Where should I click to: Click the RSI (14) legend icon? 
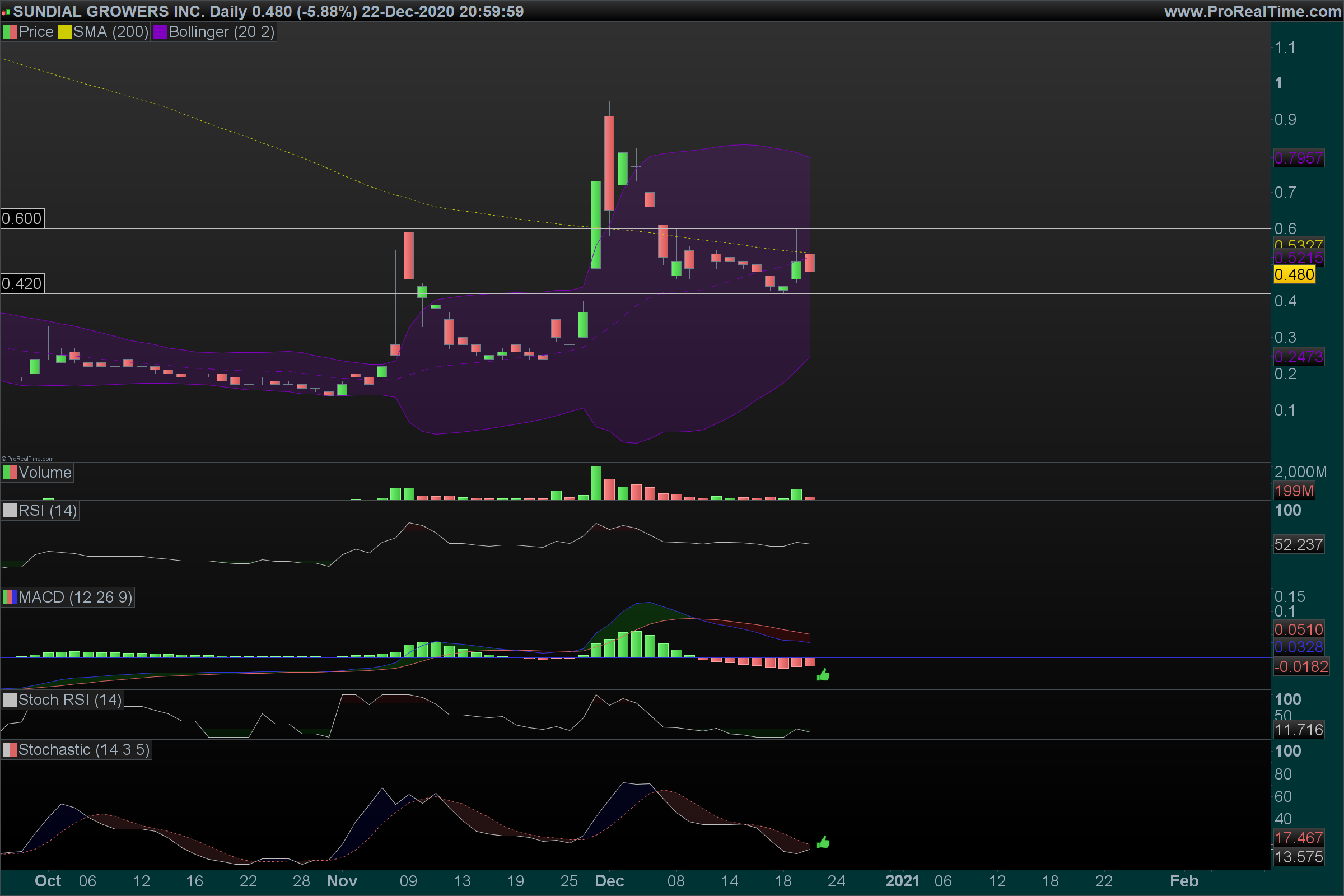[x=10, y=510]
